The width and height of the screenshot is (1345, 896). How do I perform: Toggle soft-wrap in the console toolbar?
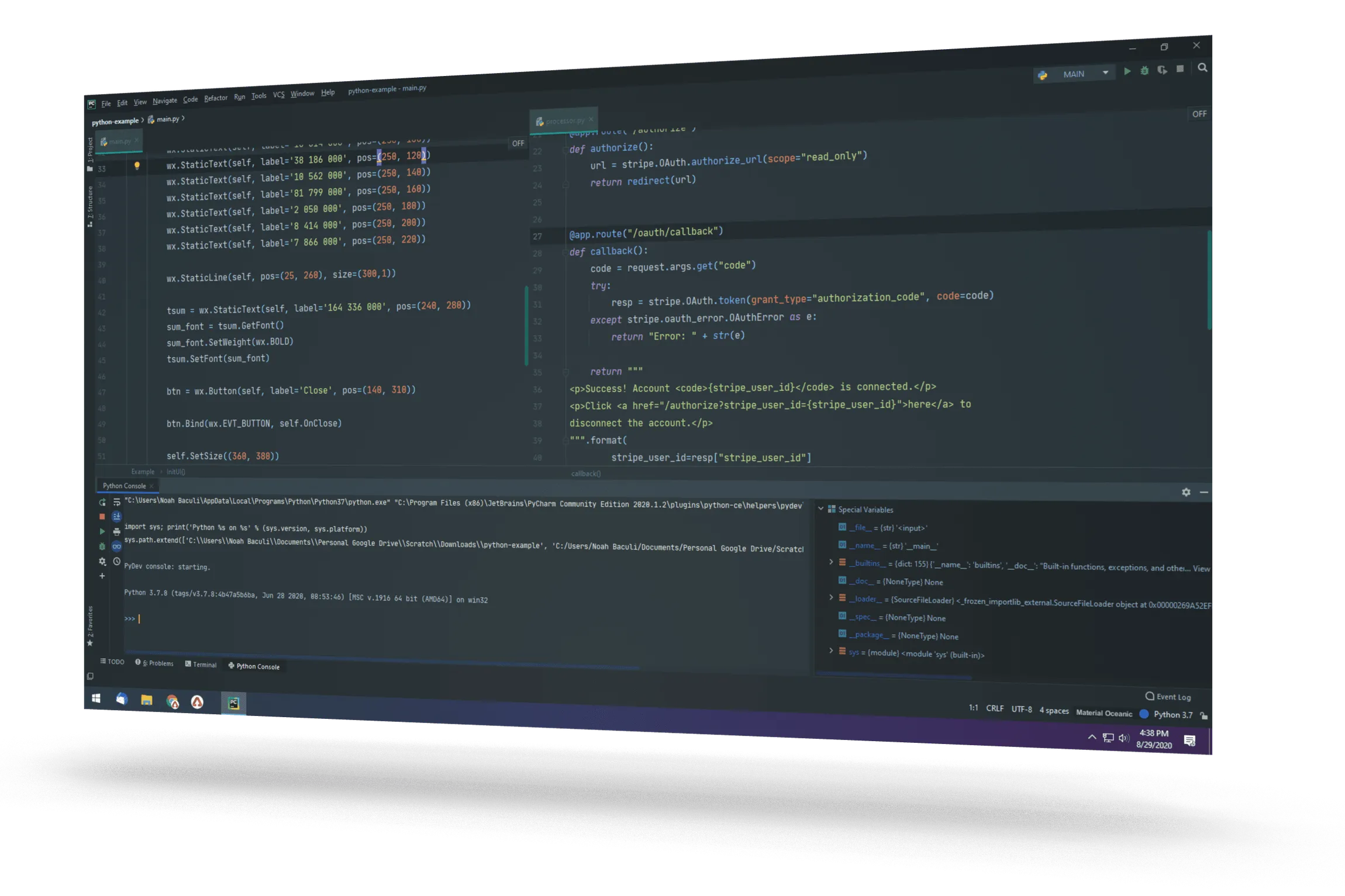[117, 501]
